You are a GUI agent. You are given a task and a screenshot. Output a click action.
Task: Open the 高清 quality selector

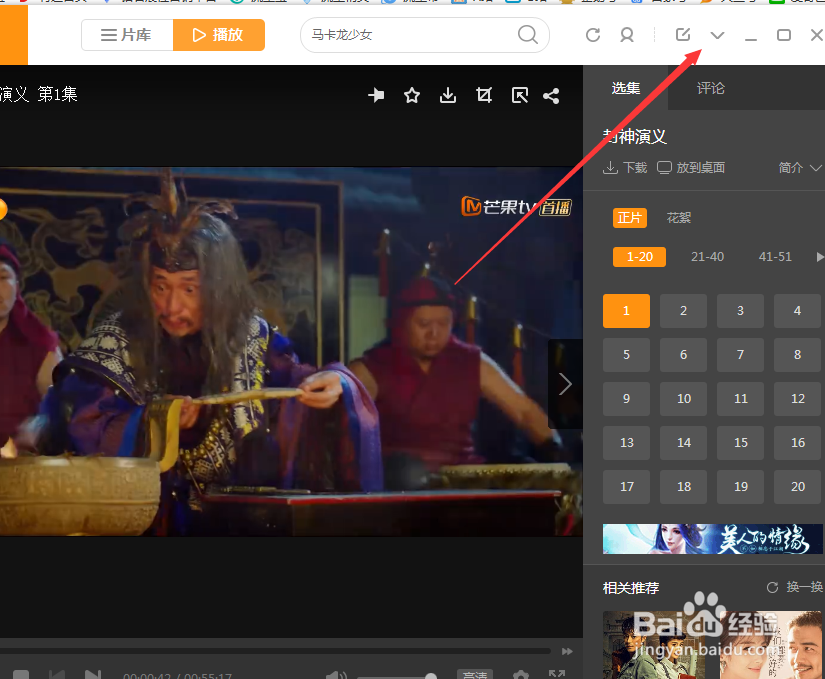pyautogui.click(x=475, y=674)
